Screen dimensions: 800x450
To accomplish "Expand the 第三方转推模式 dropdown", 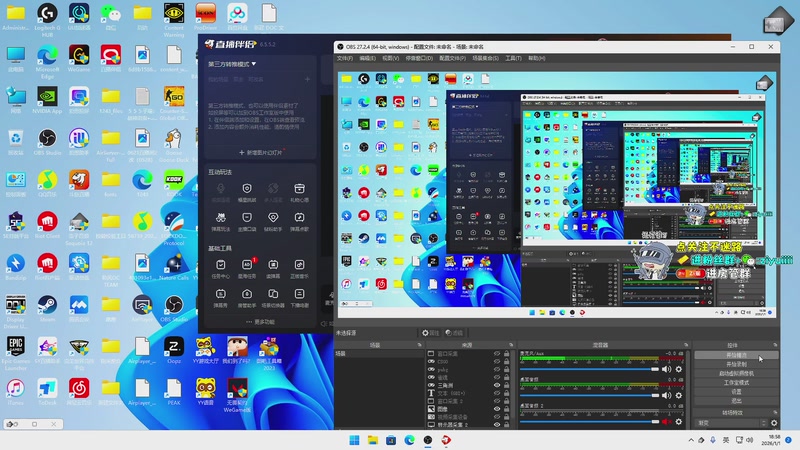I will pos(232,64).
